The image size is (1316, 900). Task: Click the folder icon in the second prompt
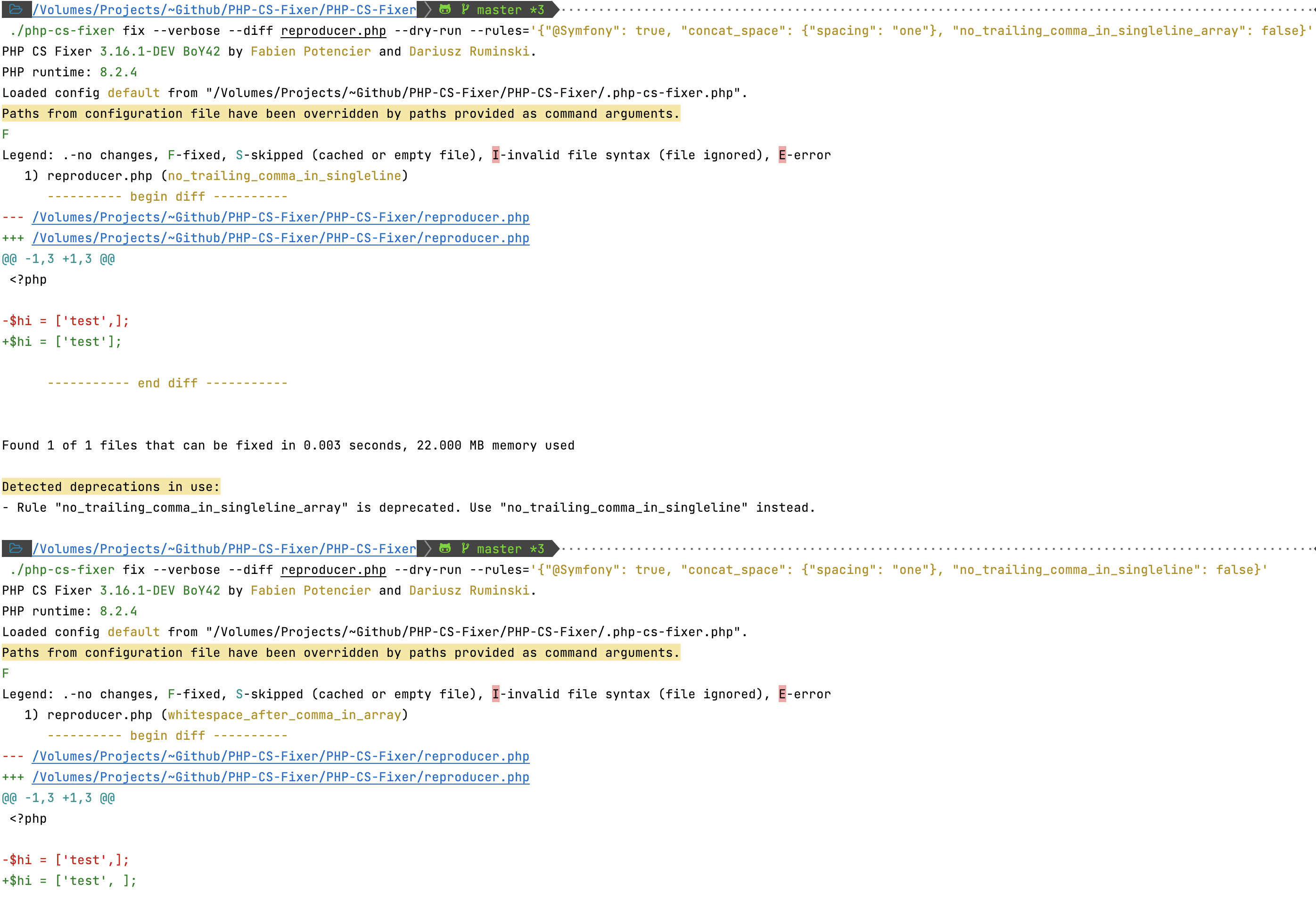(x=17, y=548)
